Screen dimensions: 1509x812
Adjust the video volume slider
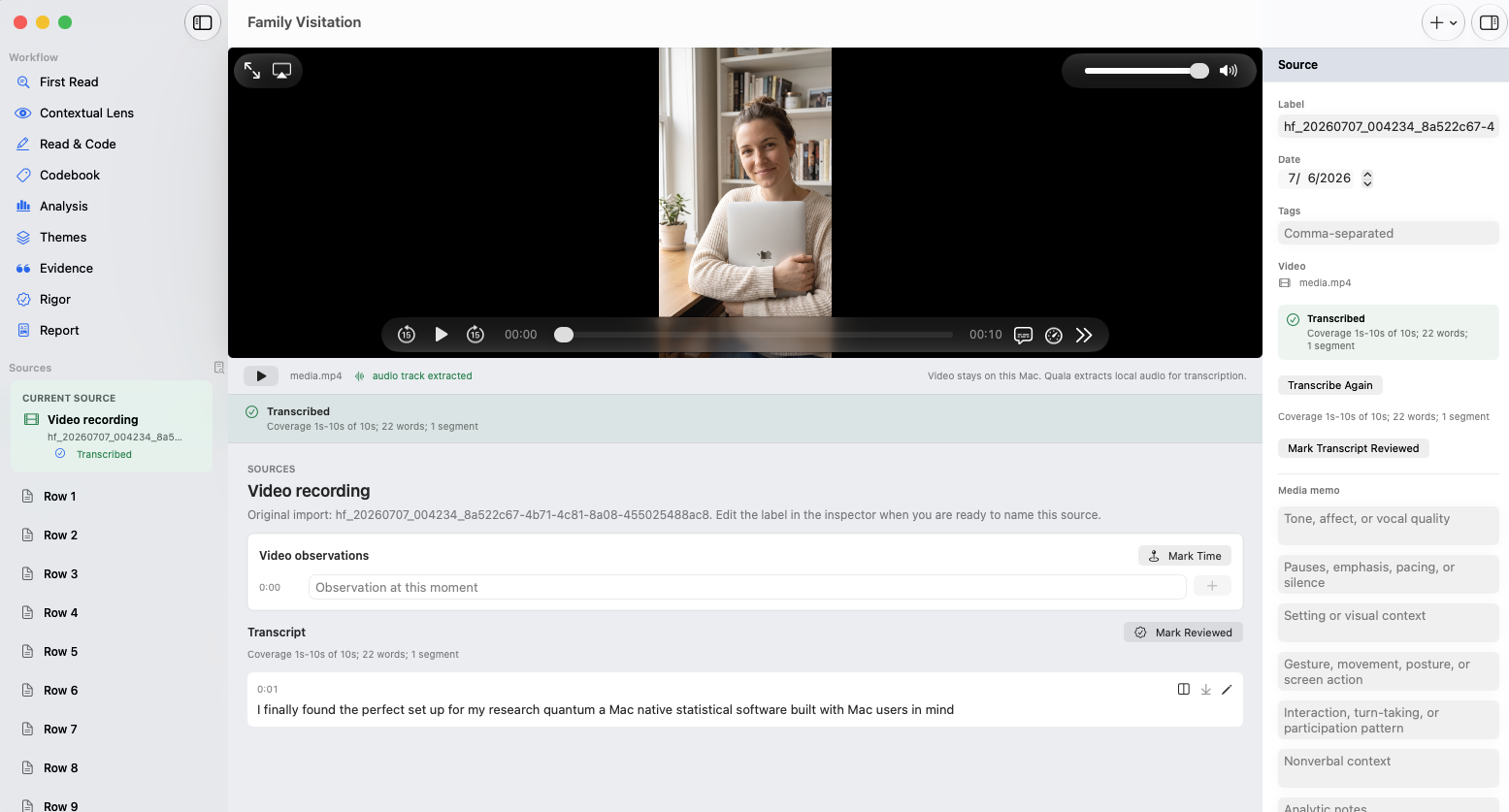1146,71
